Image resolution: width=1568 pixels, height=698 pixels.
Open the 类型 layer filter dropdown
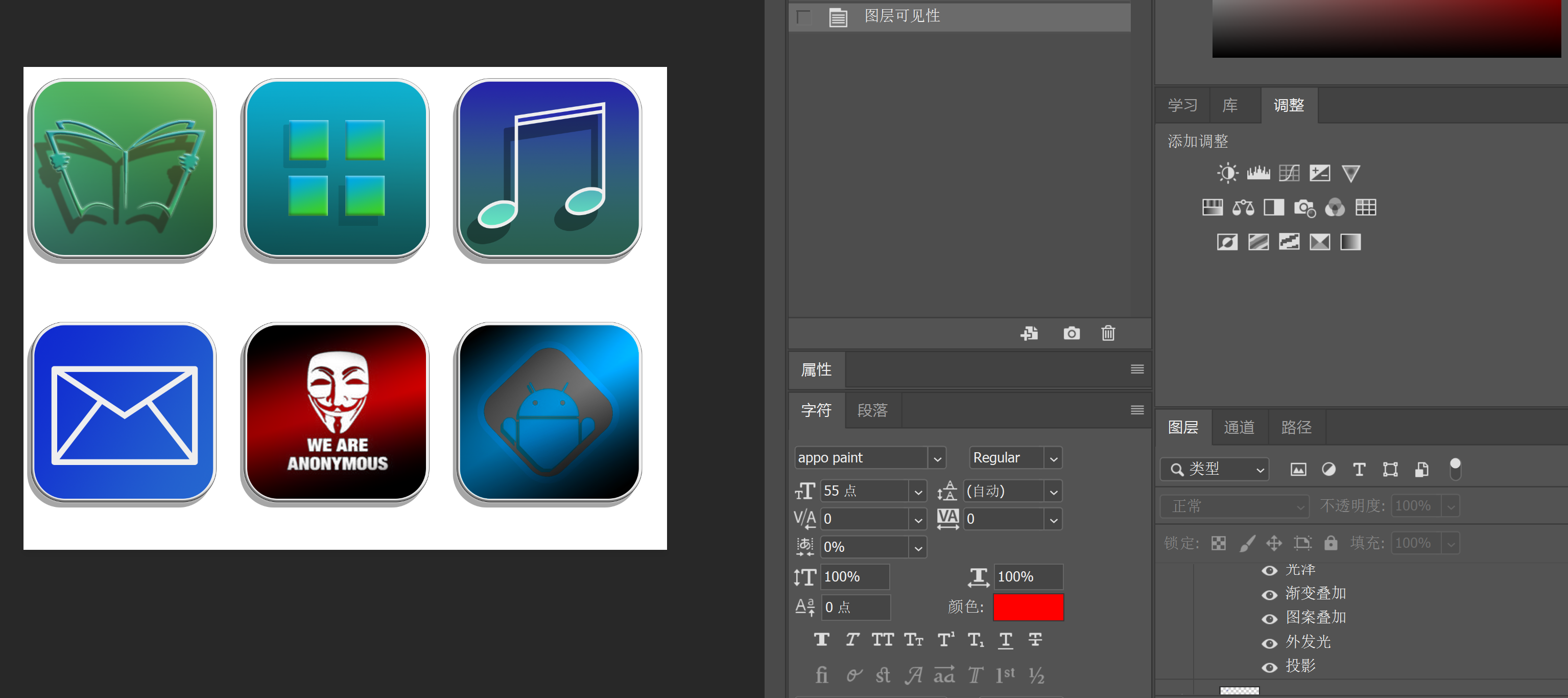click(1215, 469)
